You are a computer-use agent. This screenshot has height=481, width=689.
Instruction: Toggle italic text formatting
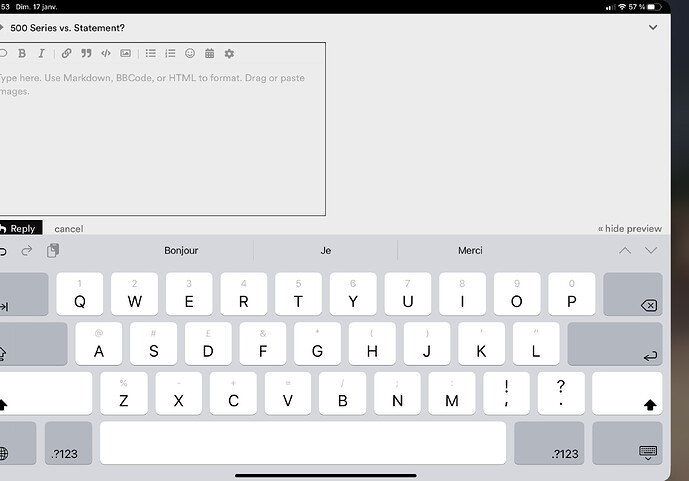coord(41,53)
